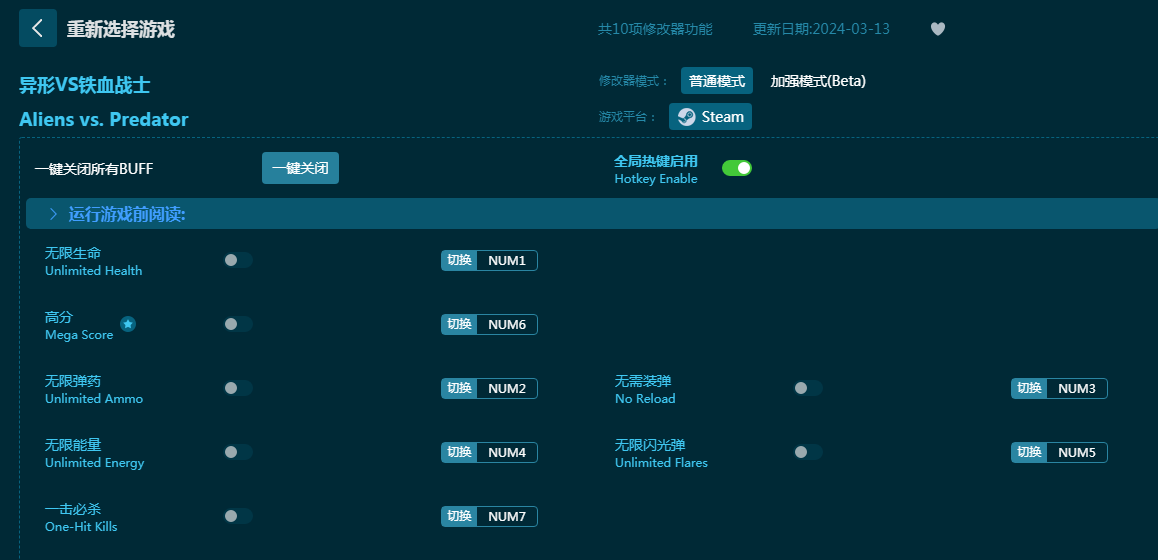Screen dimensions: 1158x560
Task: Turn on the Unlimited Ammo switch
Action: [x=238, y=388]
